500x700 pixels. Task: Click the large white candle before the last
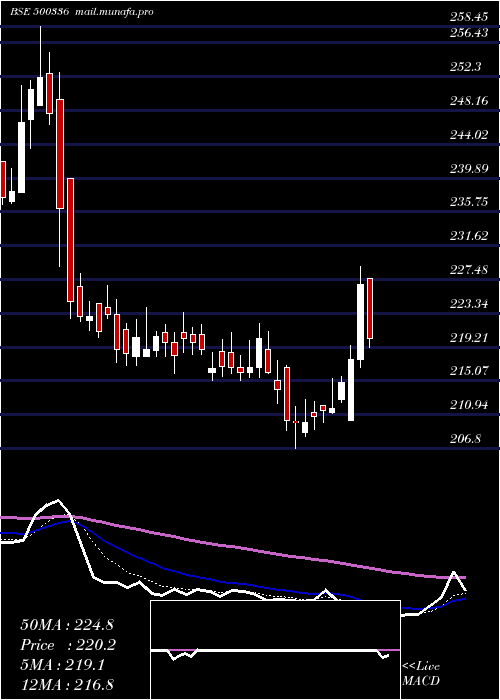[360, 322]
